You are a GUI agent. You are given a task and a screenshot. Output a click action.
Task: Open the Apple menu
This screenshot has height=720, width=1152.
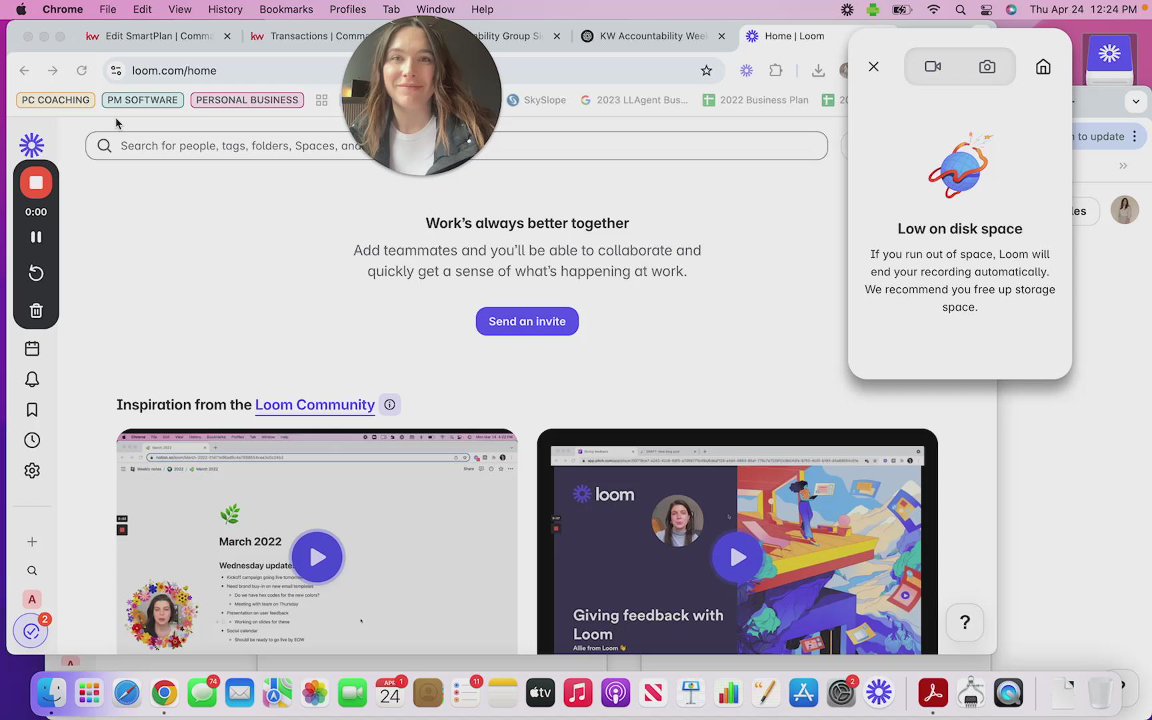click(x=21, y=10)
